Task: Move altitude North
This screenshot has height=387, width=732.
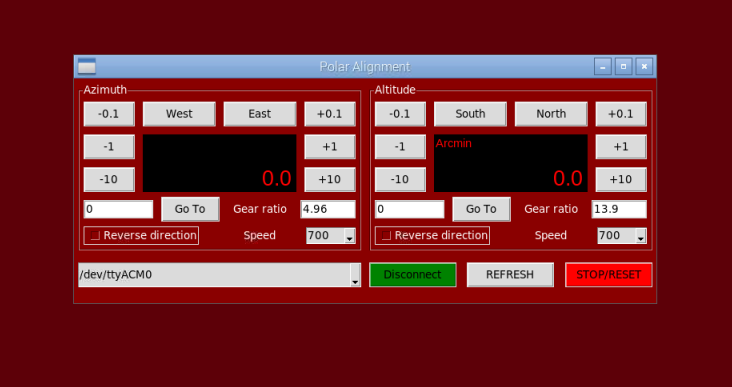Action: [x=551, y=114]
